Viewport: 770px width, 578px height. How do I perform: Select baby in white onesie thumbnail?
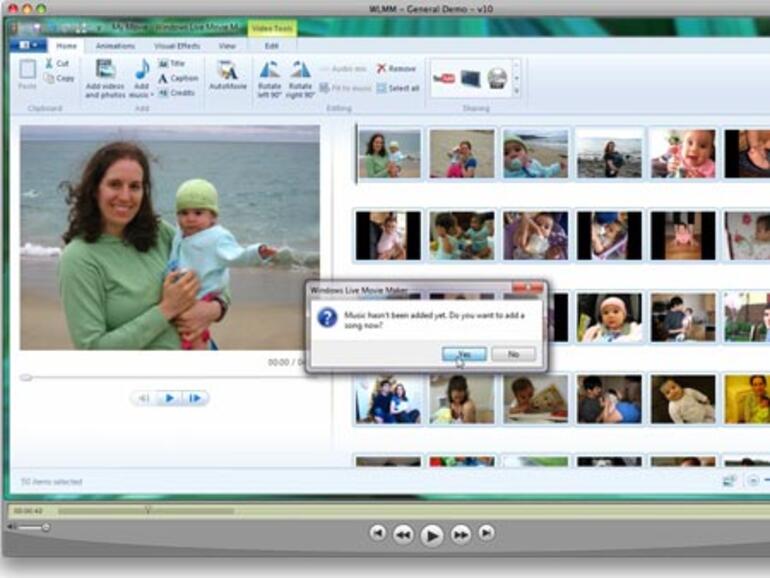pyautogui.click(x=683, y=399)
